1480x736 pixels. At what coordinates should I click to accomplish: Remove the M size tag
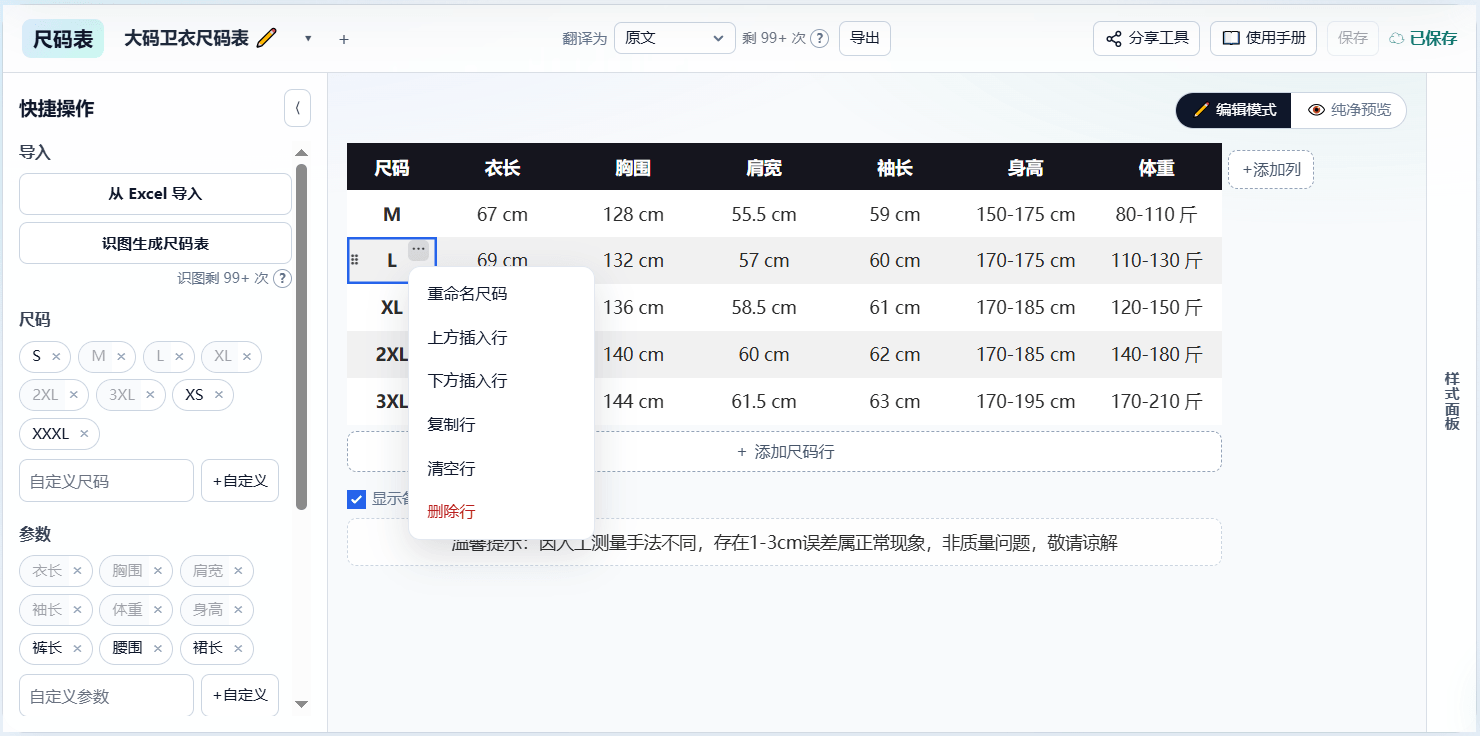[121, 356]
